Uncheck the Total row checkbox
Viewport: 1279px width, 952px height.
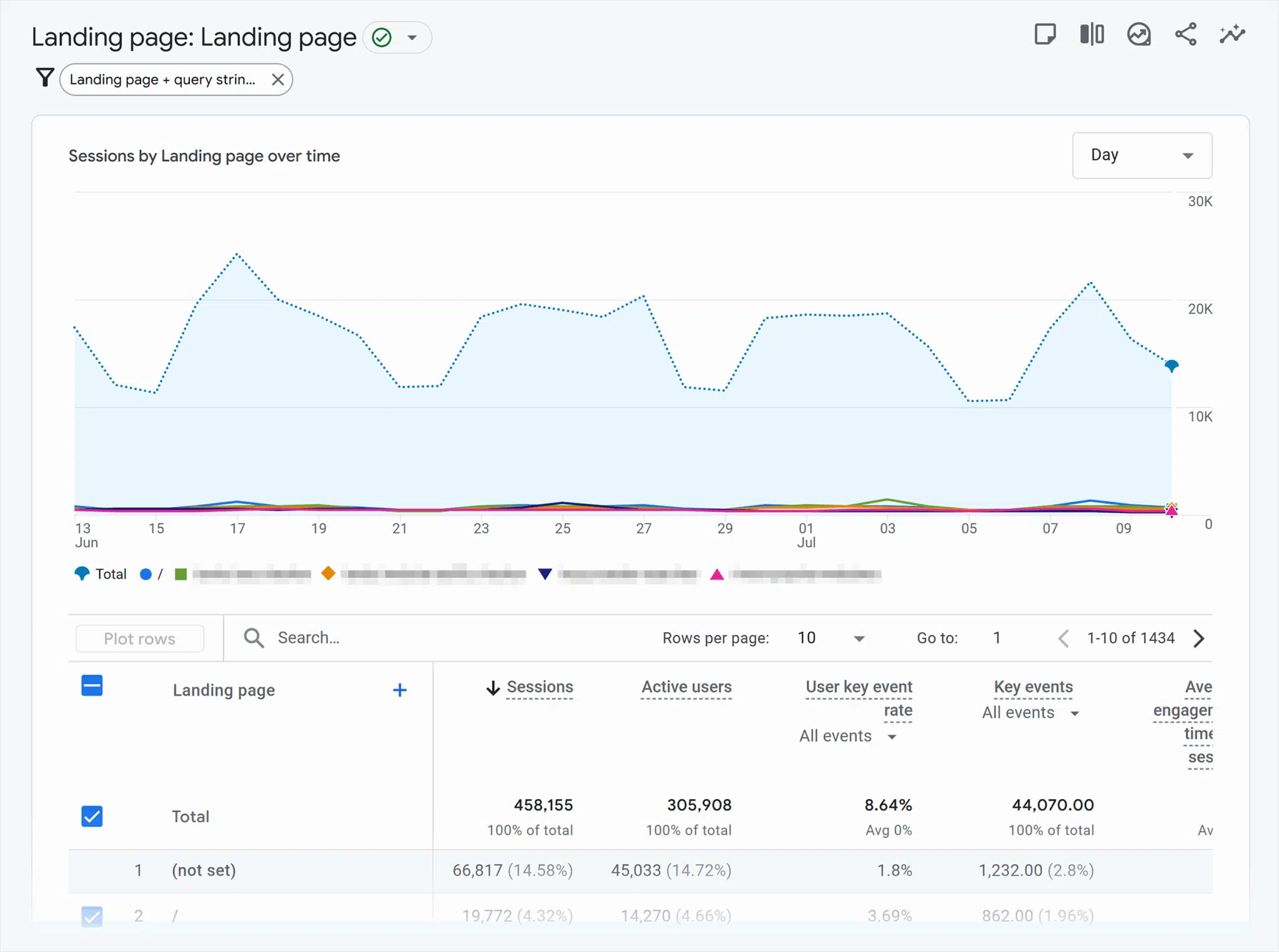(92, 816)
